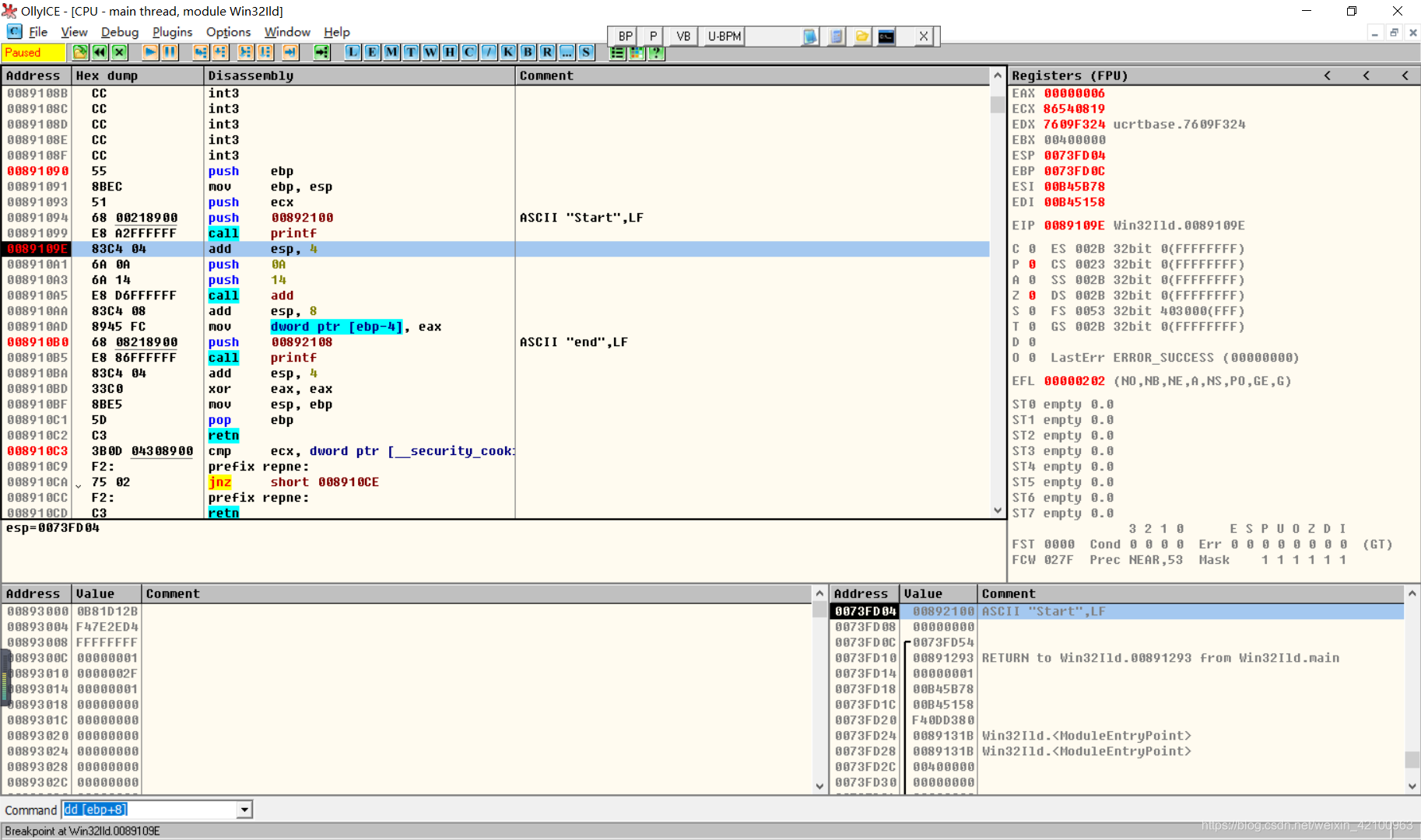The image size is (1421, 840).
Task: Click dump pane scrollbar up arrow
Action: (819, 593)
